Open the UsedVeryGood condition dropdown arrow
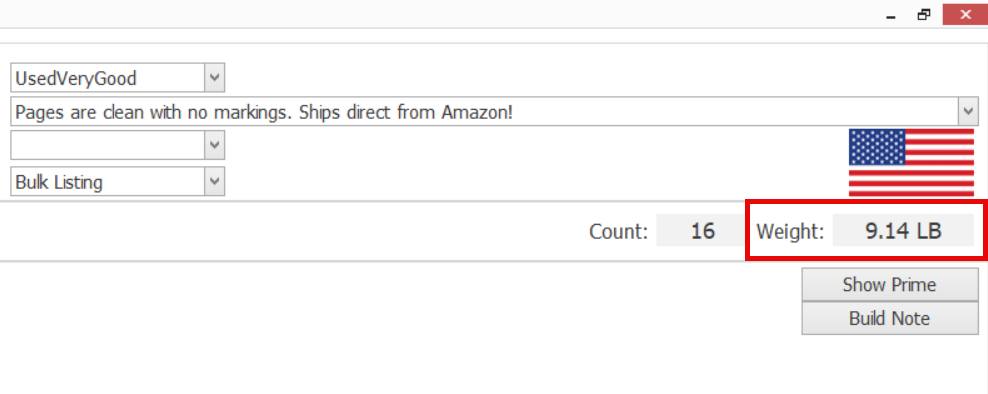Viewport: 988px width, 394px height. pyautogui.click(x=214, y=78)
